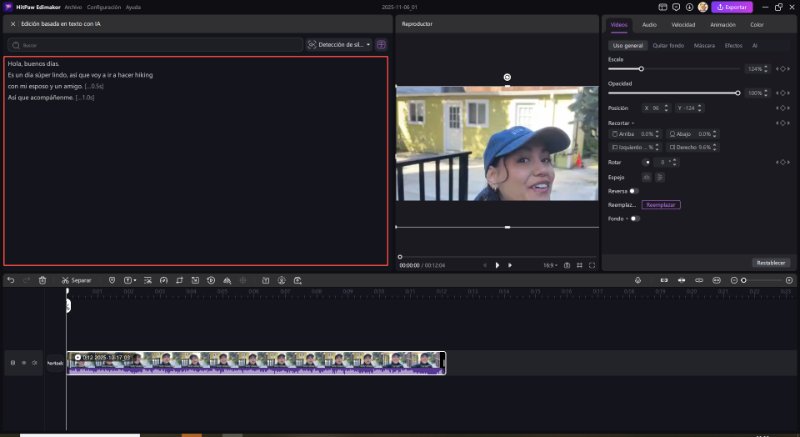This screenshot has height=437, width=800.
Task: Switch to the Audio tab
Action: point(649,24)
